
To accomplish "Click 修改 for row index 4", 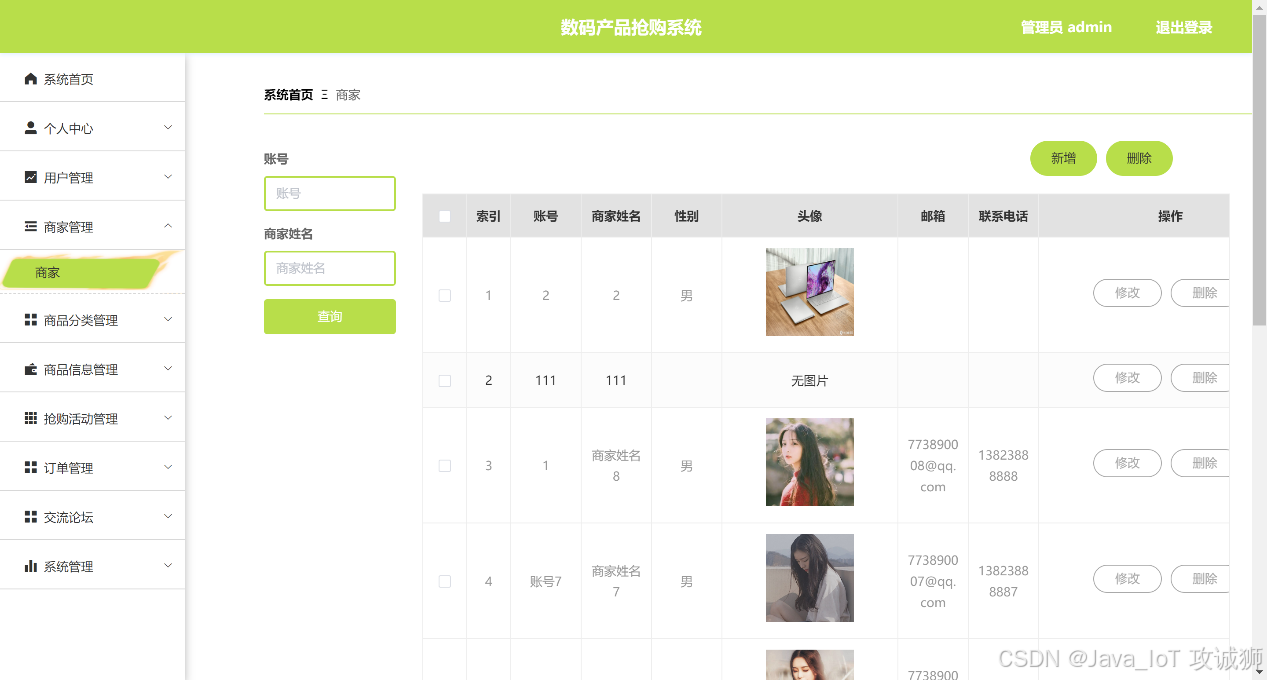I will click(x=1127, y=579).
